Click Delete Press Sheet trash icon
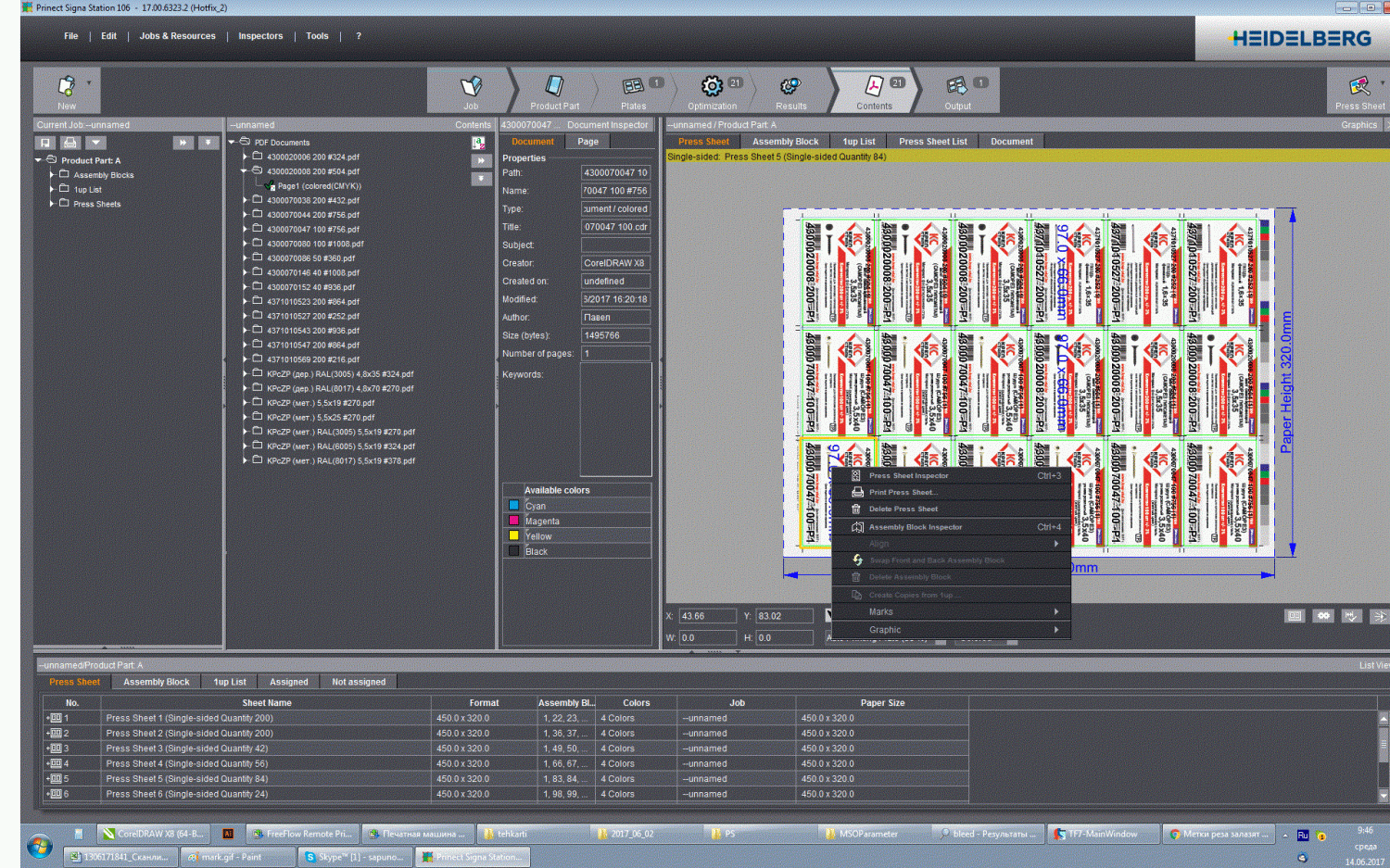This screenshot has height=868, width=1390. (x=856, y=509)
